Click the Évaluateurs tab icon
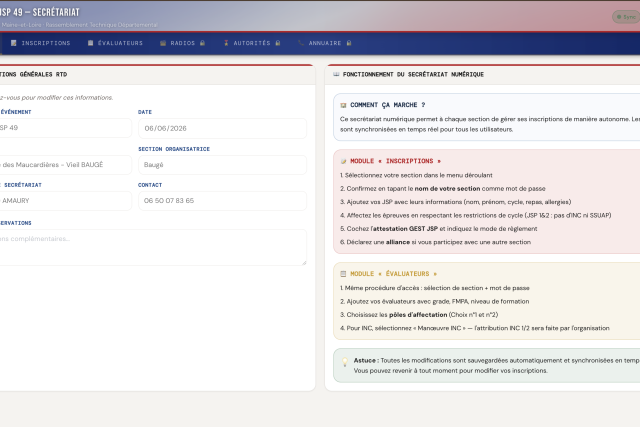 (x=91, y=43)
